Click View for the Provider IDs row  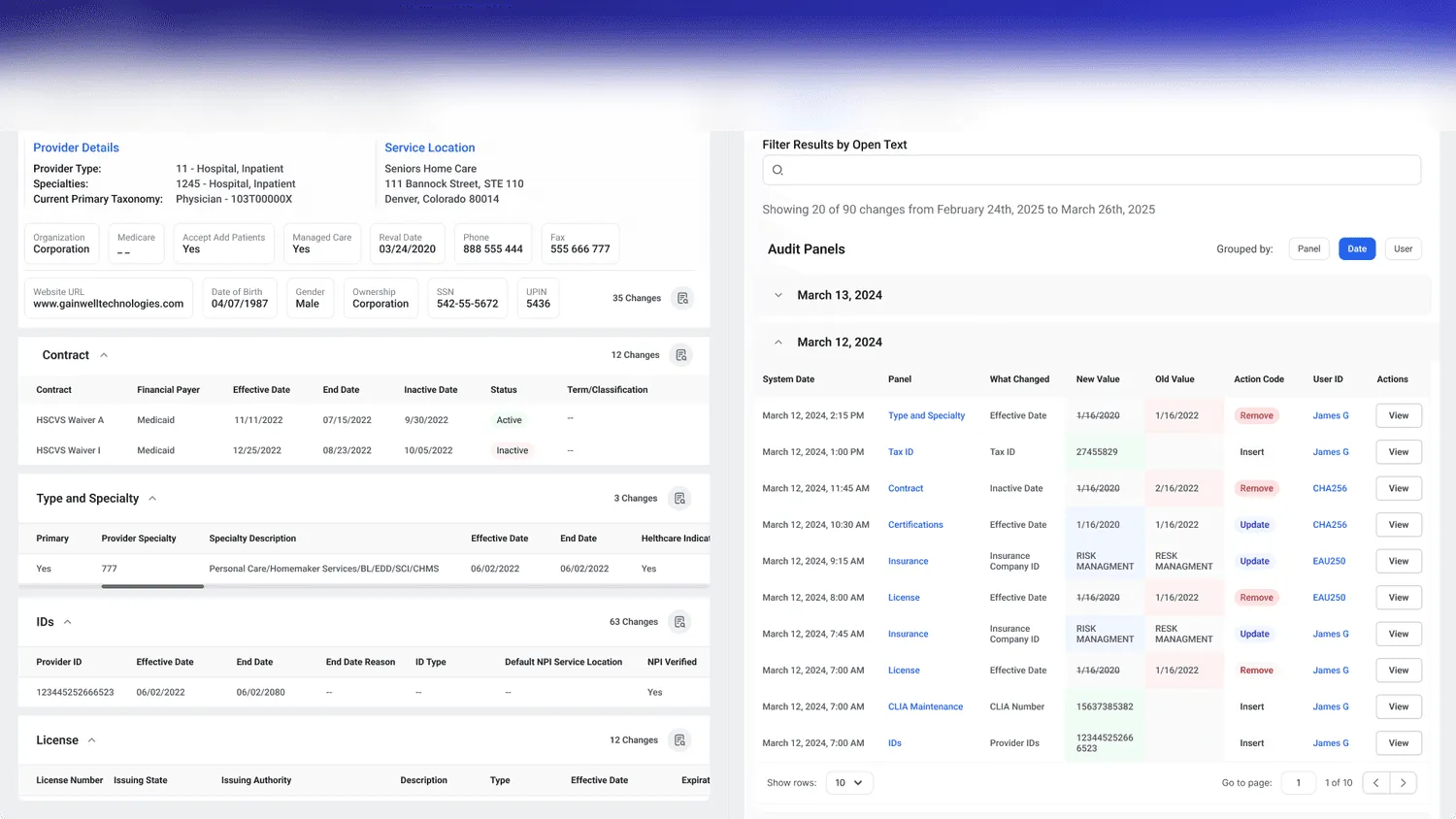1399,743
